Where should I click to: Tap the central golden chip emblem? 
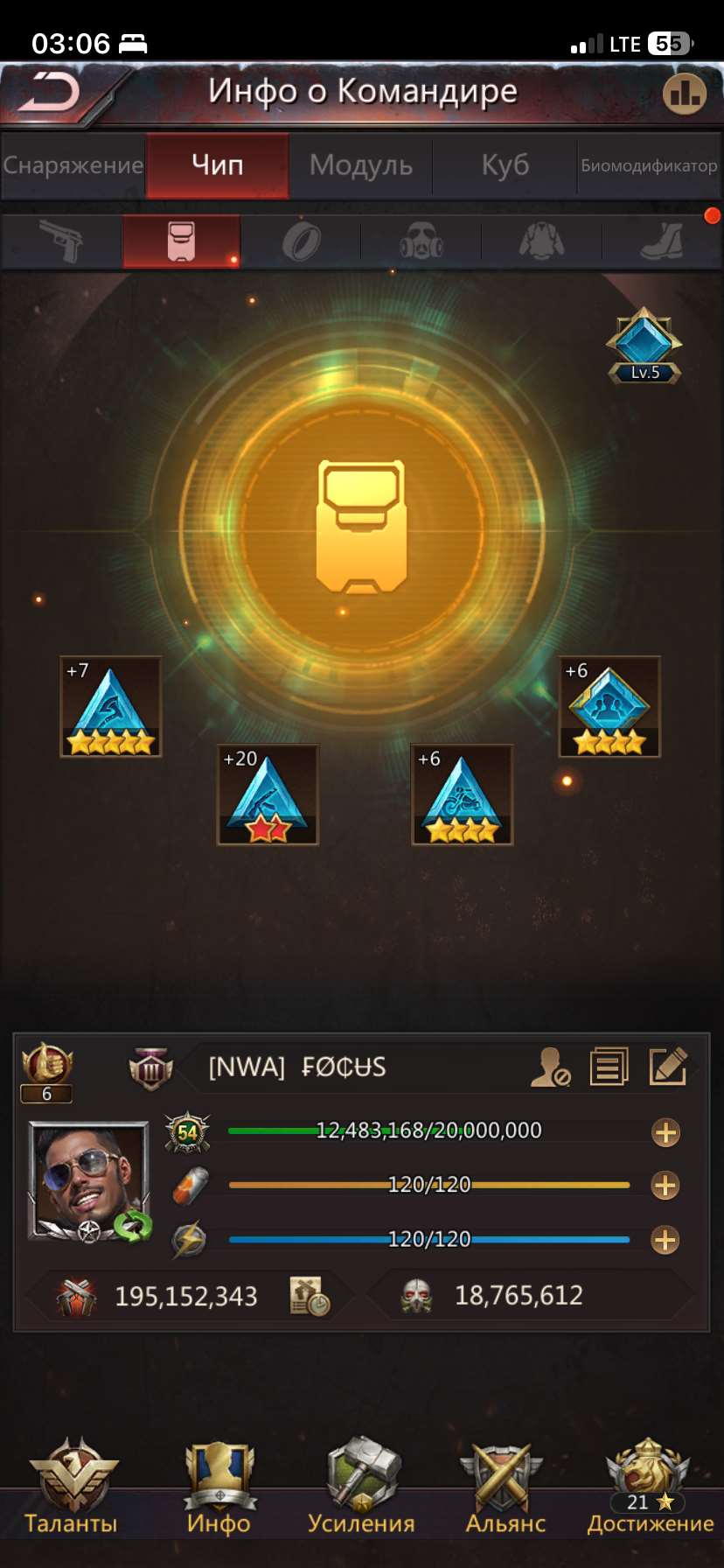[x=361, y=527]
